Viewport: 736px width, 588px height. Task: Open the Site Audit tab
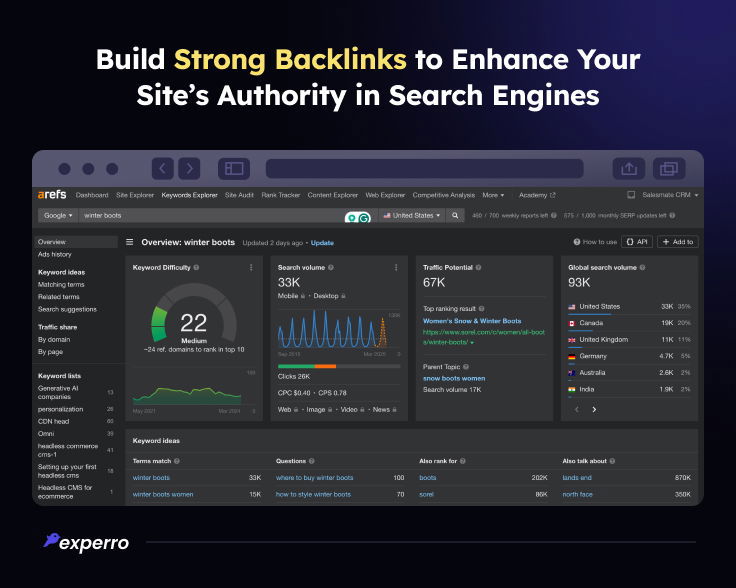click(239, 195)
